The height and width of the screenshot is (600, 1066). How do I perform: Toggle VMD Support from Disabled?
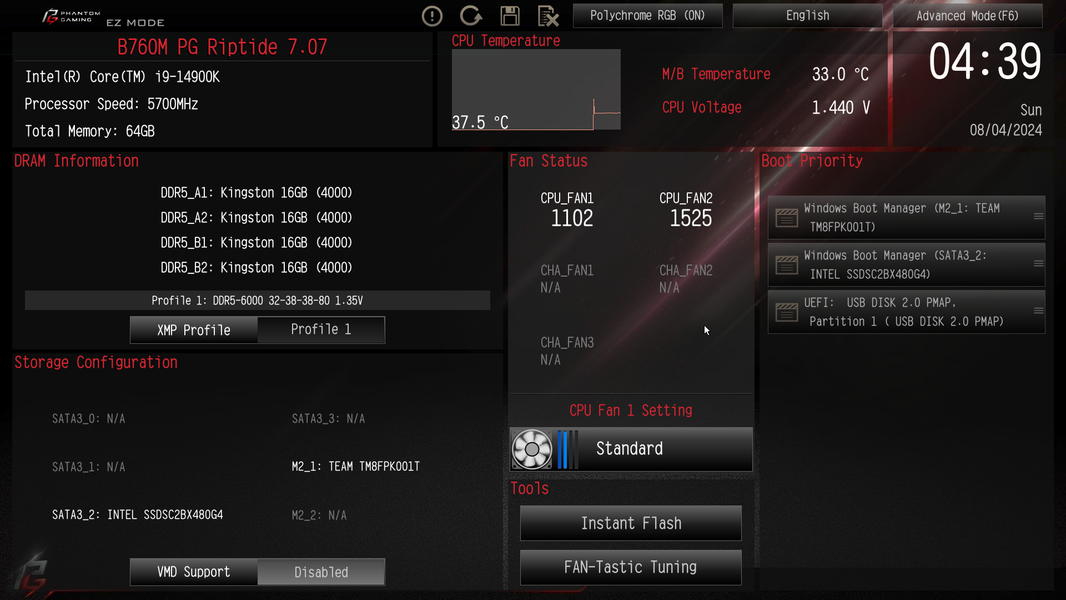pyautogui.click(x=321, y=572)
